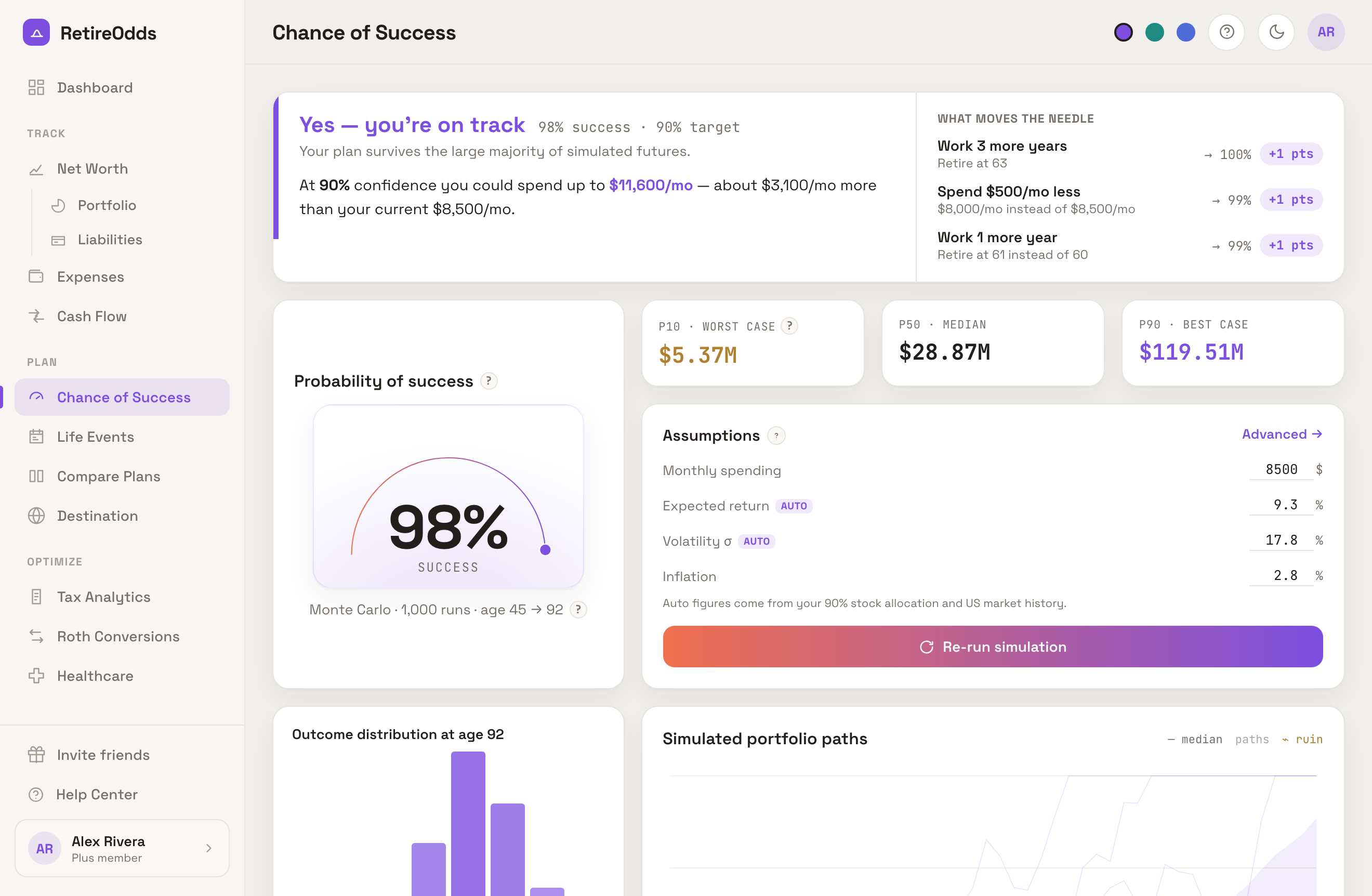Click the P50 Median value card

[x=993, y=343]
